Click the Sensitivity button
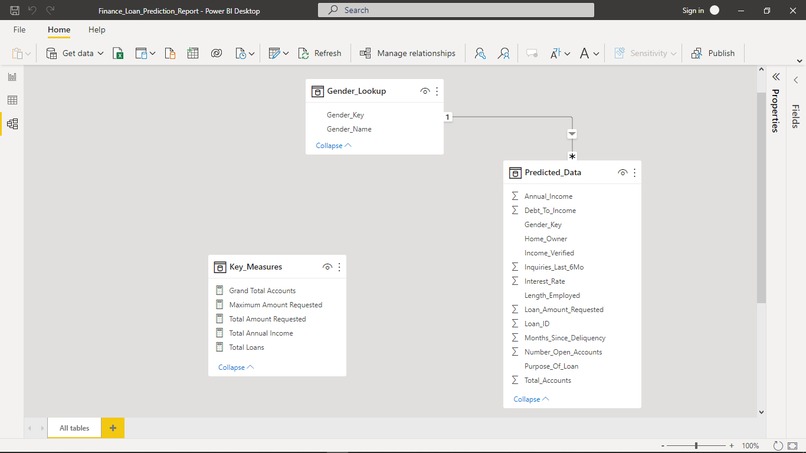This screenshot has height=453, width=806. coord(645,53)
